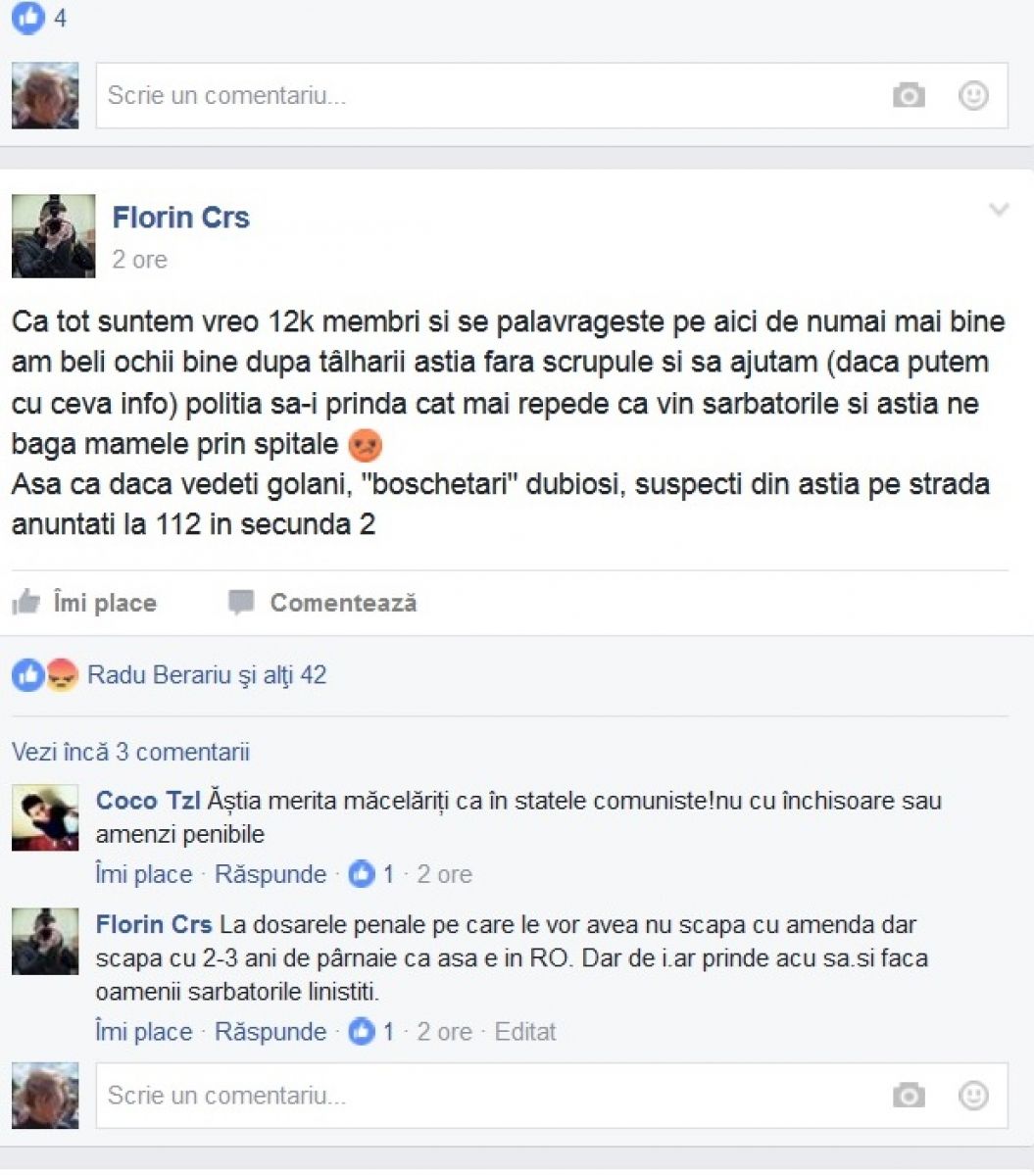Viewport: 1034px width, 1176px height.
Task: Open post options chevron beside Florin Crs
Action: tap(999, 210)
